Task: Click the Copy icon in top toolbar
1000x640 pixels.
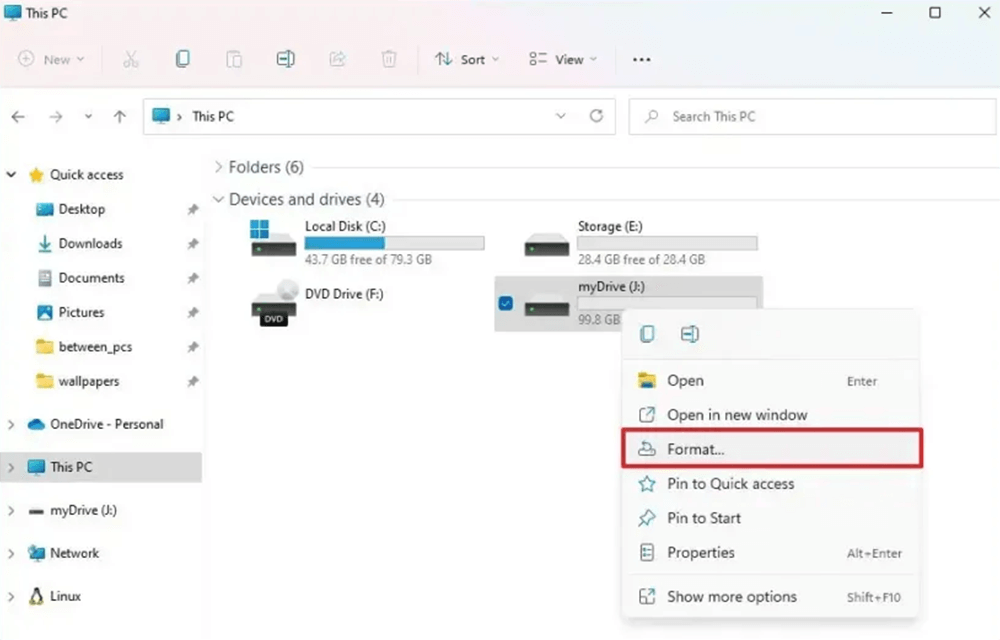Action: (x=182, y=59)
